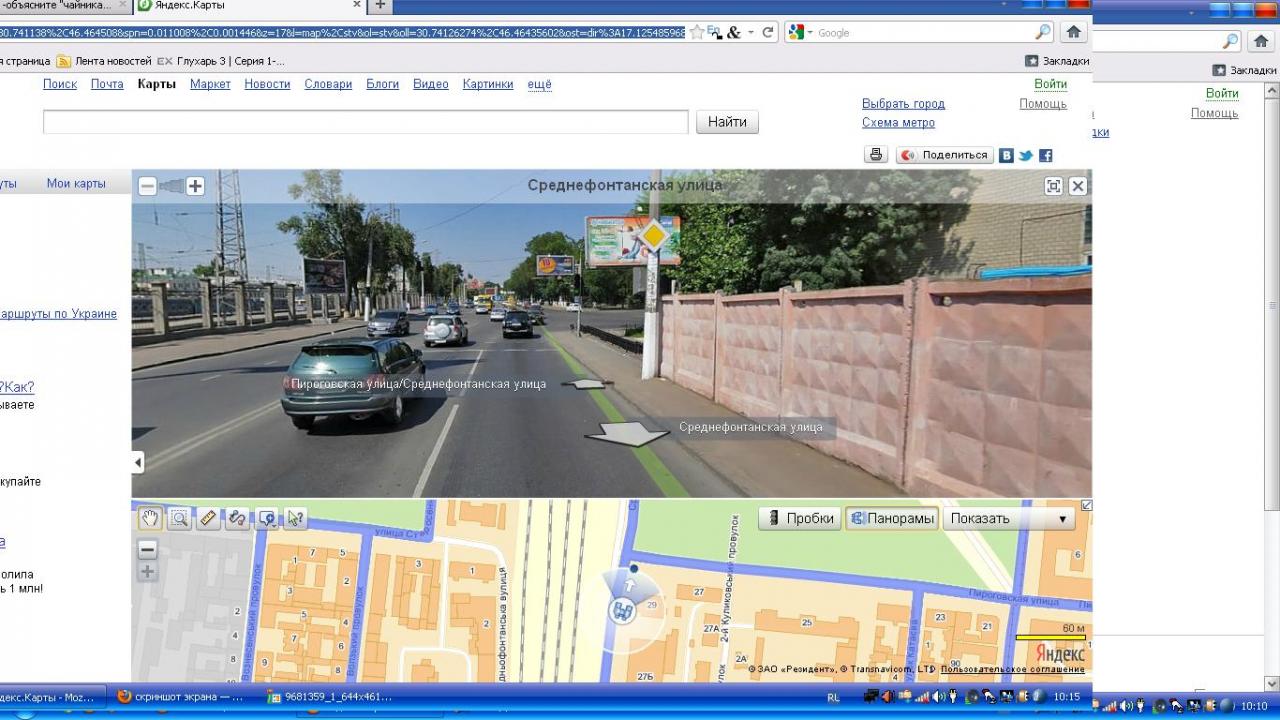The height and width of the screenshot is (720, 1280).
Task: Collapse the left sidebar panel arrow
Action: pyautogui.click(x=138, y=462)
